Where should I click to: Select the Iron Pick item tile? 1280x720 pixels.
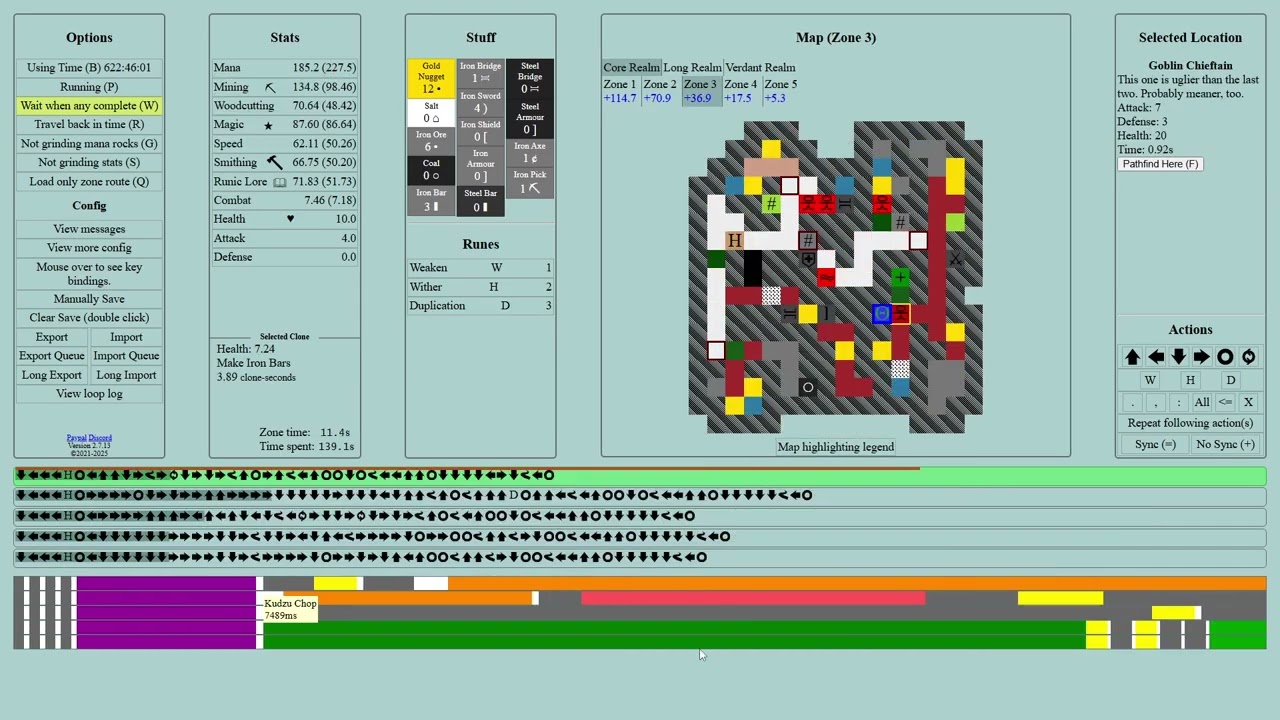(x=530, y=182)
